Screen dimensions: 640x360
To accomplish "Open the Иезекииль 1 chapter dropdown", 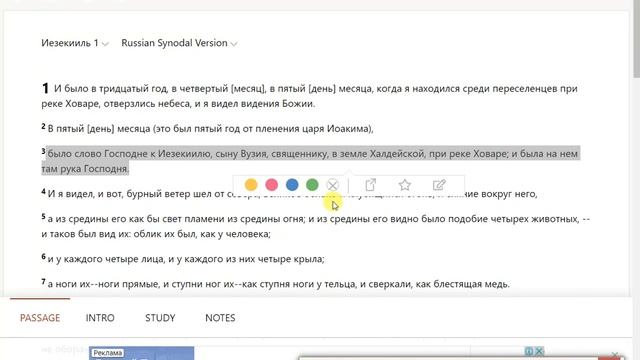I will pos(75,43).
